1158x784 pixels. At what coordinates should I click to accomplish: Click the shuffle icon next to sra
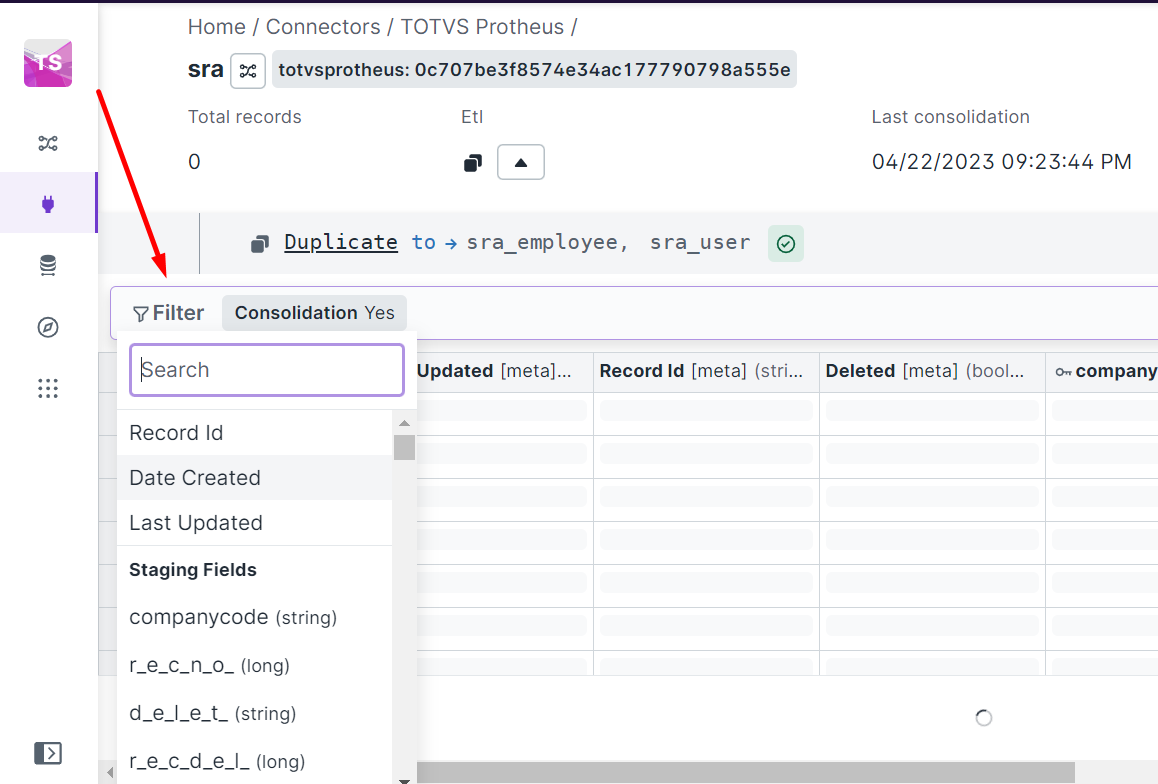click(248, 71)
